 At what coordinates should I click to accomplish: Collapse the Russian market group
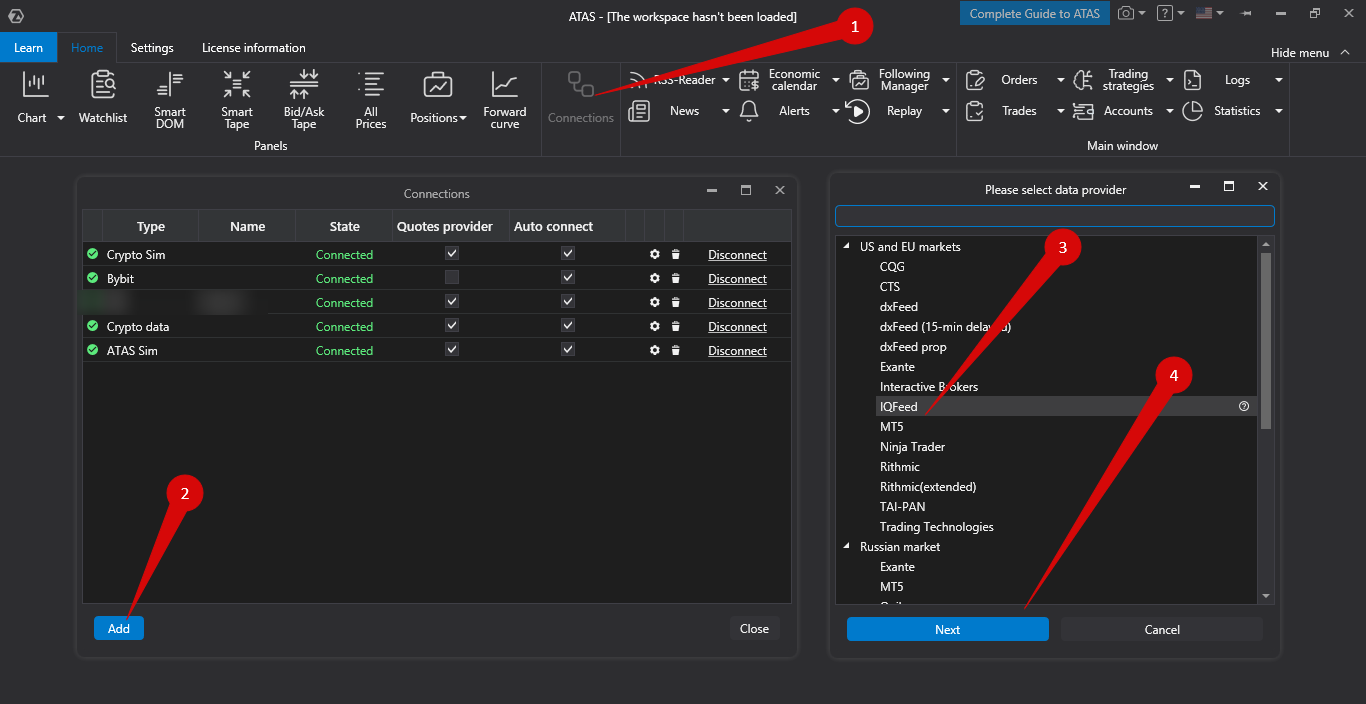click(x=847, y=547)
